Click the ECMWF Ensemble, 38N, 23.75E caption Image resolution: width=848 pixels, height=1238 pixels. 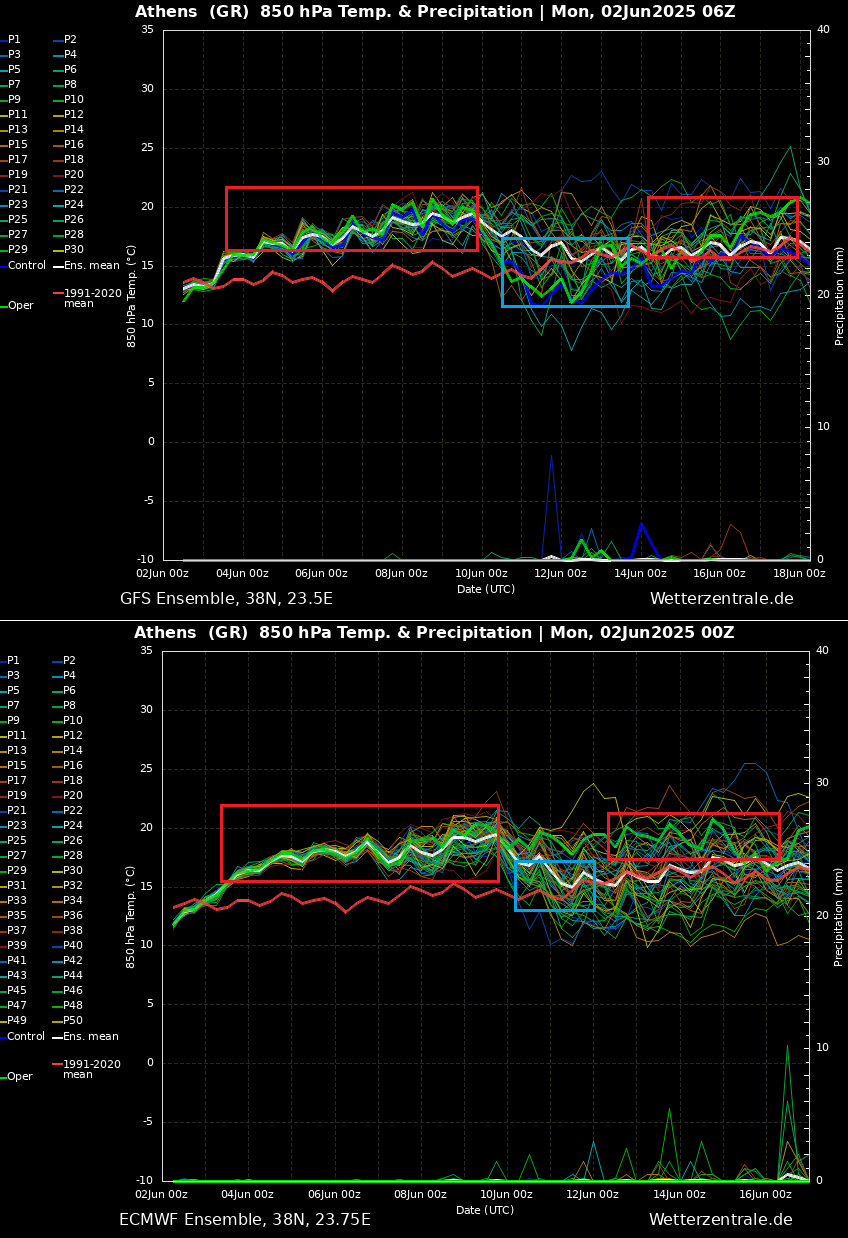tap(244, 1220)
